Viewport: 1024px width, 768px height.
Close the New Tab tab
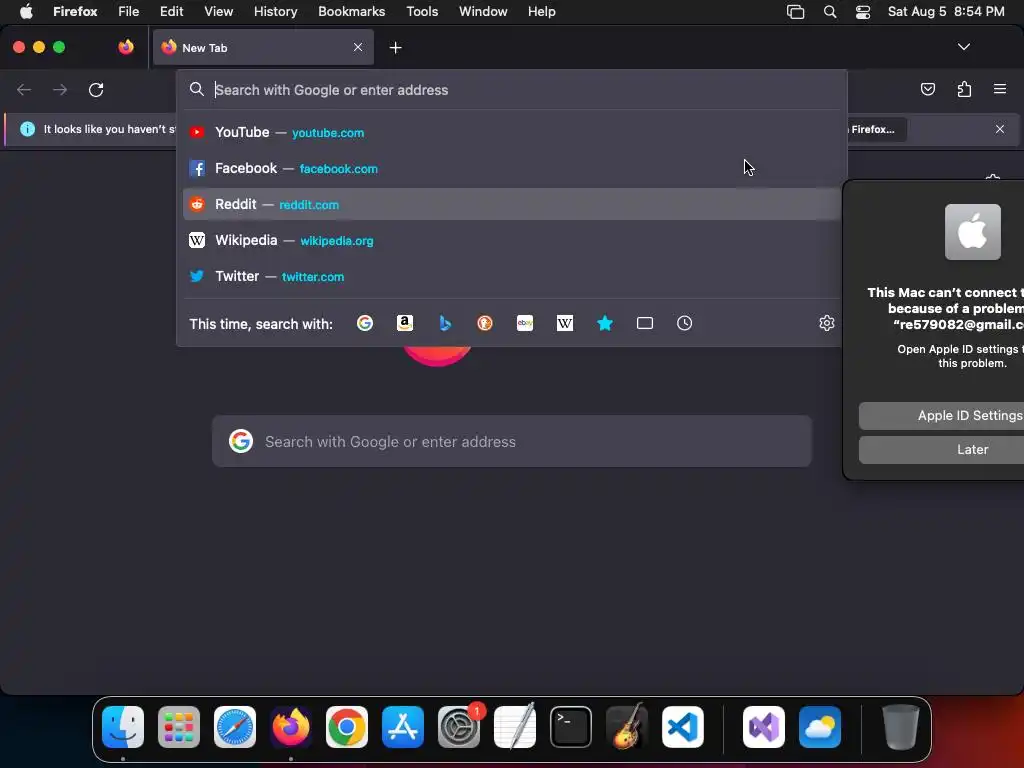coord(358,47)
